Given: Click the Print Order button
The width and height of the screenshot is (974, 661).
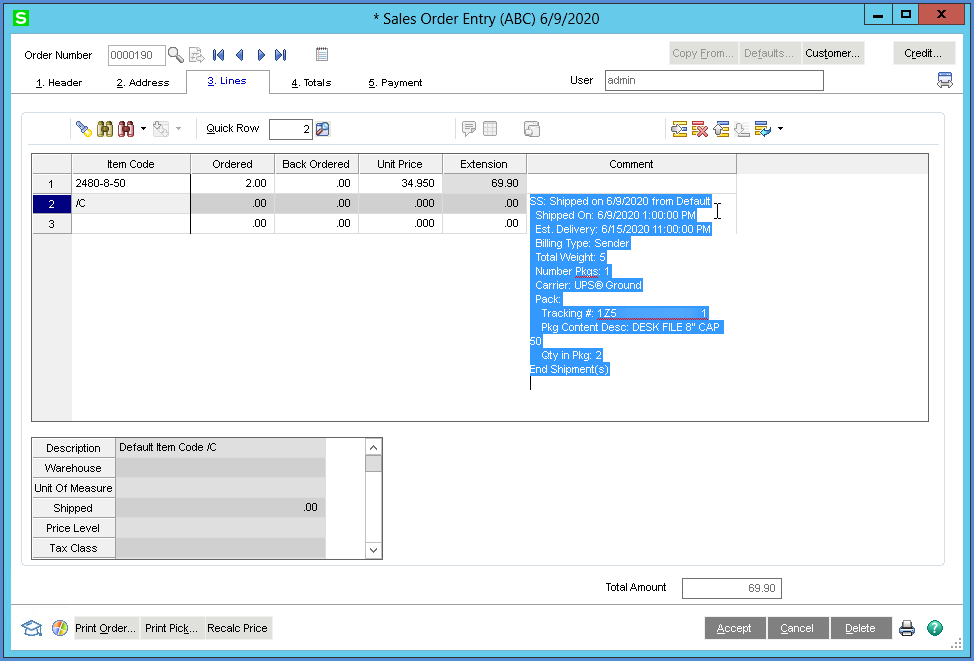Looking at the screenshot, I should coord(106,628).
